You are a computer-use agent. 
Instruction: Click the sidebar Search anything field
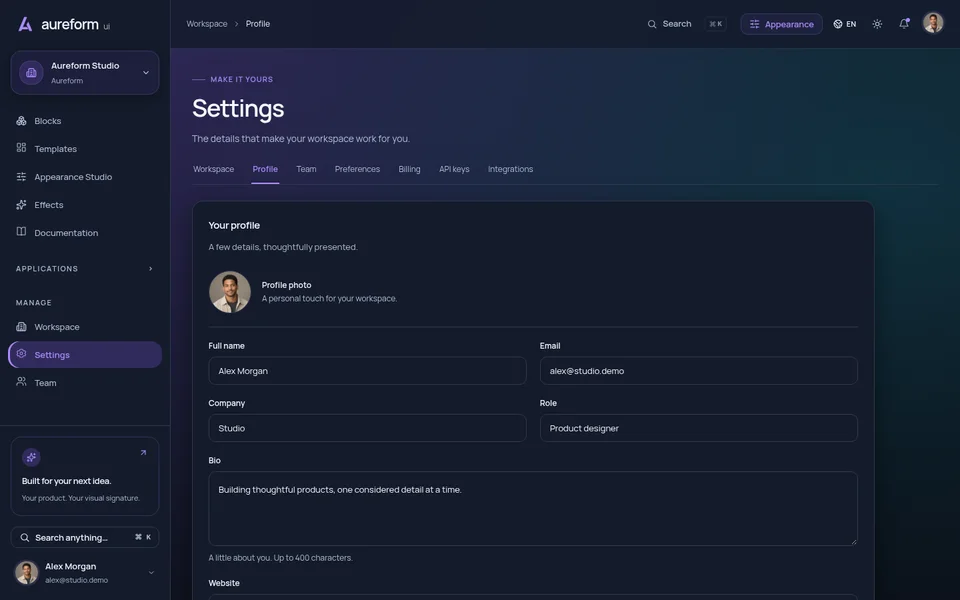tap(85, 538)
